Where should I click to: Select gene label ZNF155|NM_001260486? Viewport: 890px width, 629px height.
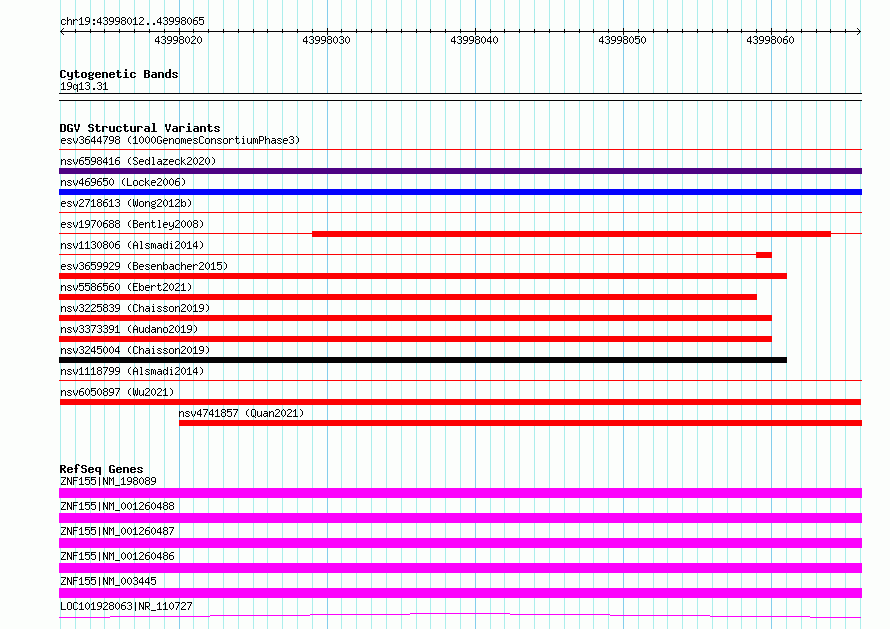click(x=117, y=556)
